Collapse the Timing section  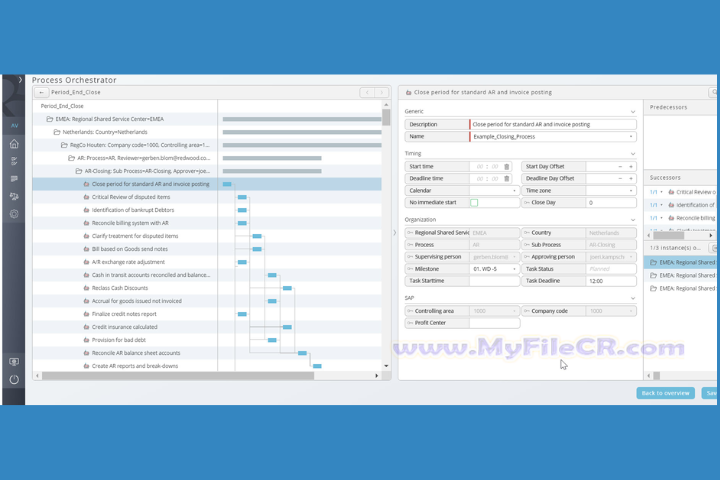point(633,154)
